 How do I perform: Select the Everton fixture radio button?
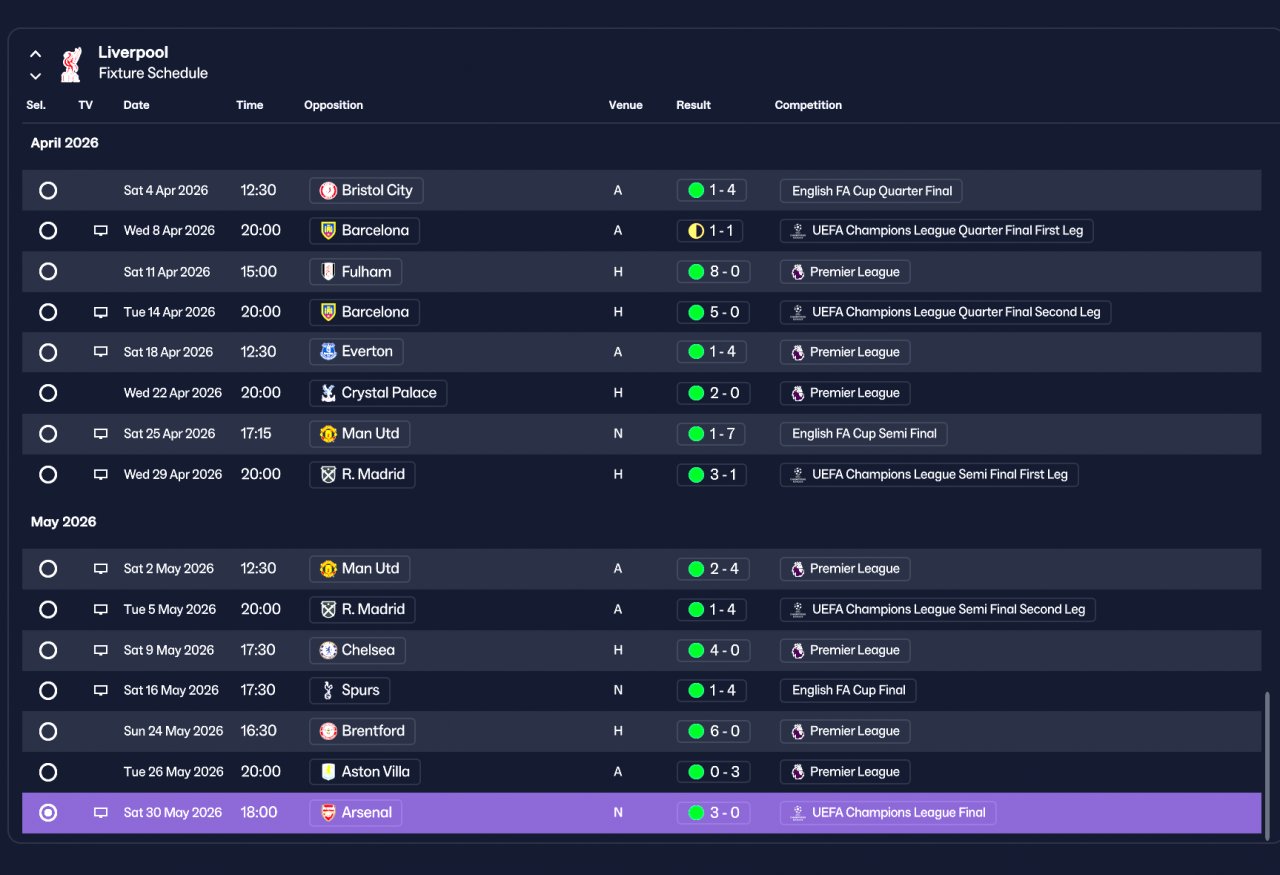pos(48,352)
